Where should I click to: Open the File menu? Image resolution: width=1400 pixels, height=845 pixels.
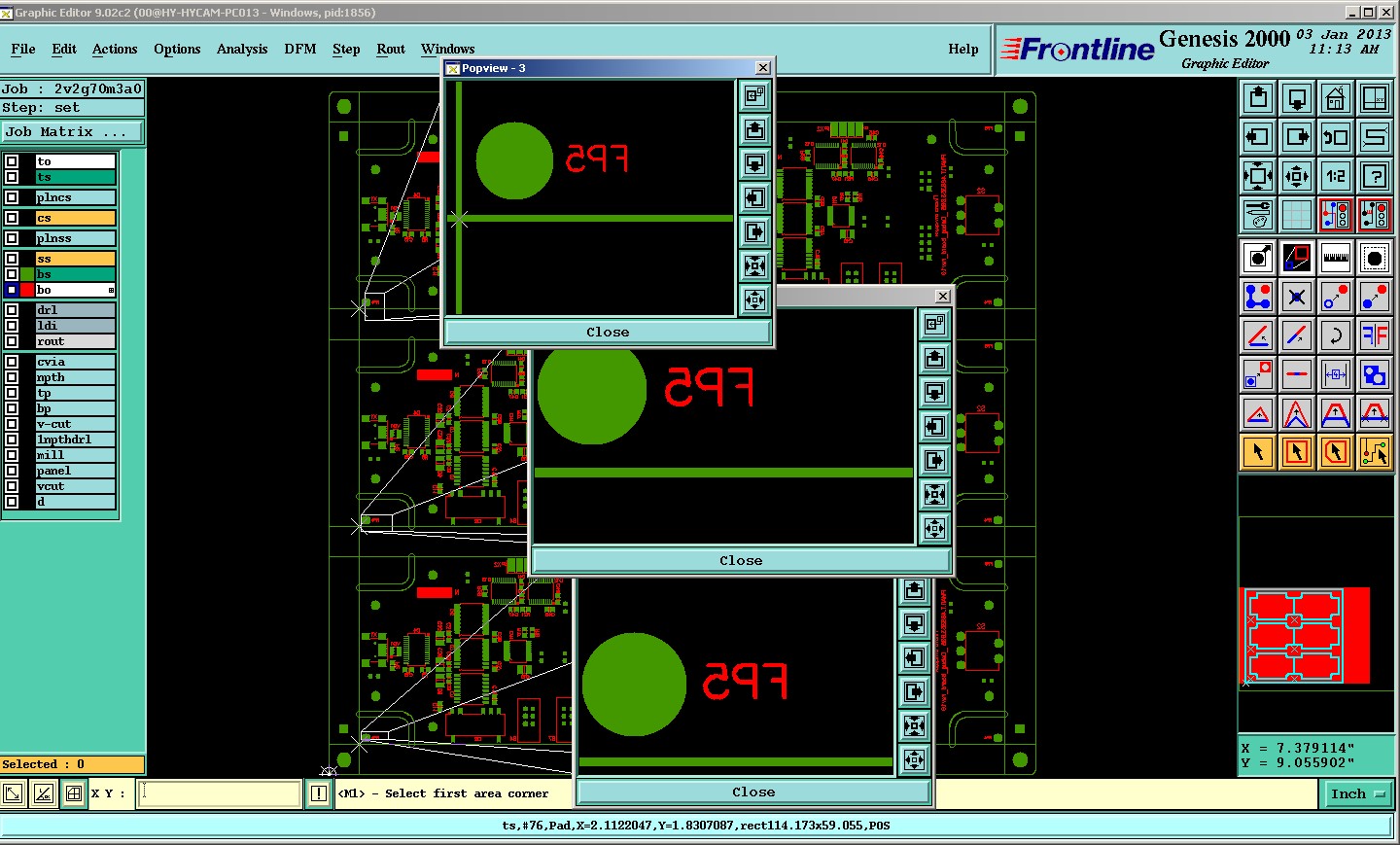pos(23,49)
